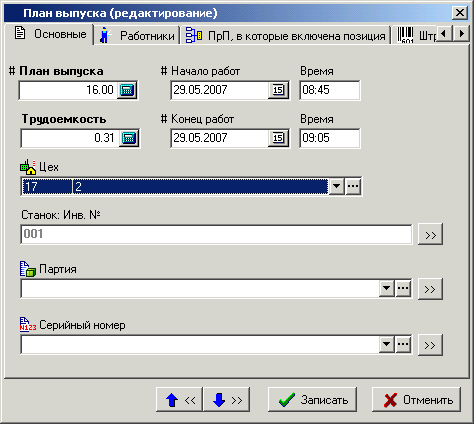Click the Начало работ time field 08:45

[330, 90]
